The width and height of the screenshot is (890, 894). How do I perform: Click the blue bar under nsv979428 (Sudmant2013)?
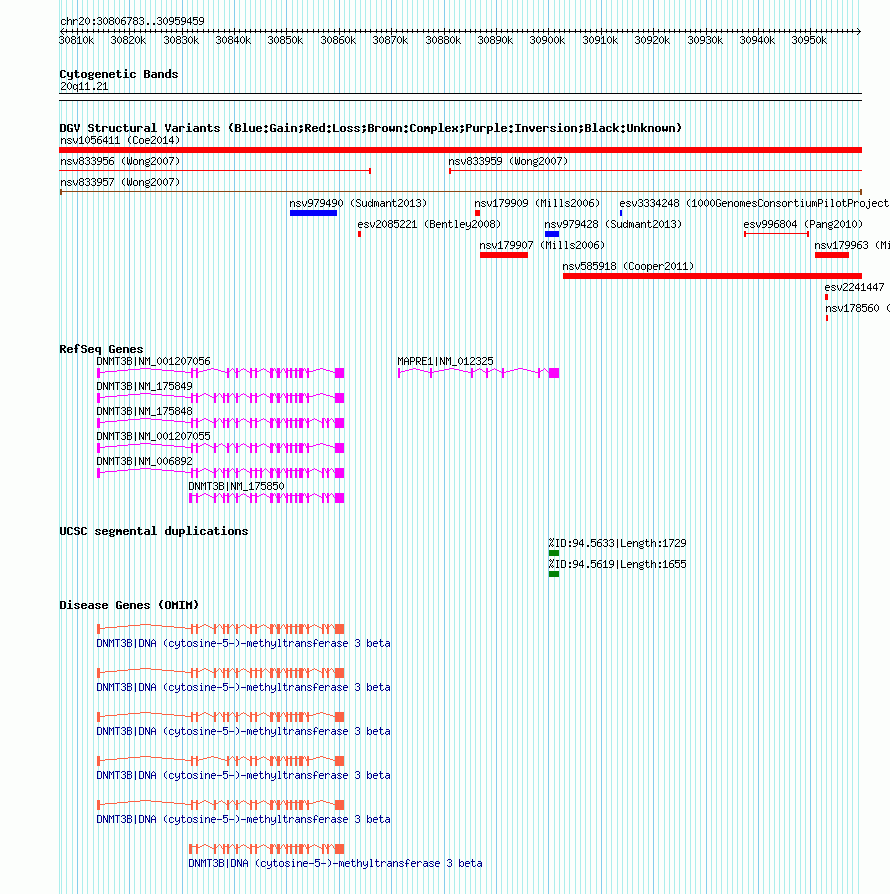(x=552, y=234)
